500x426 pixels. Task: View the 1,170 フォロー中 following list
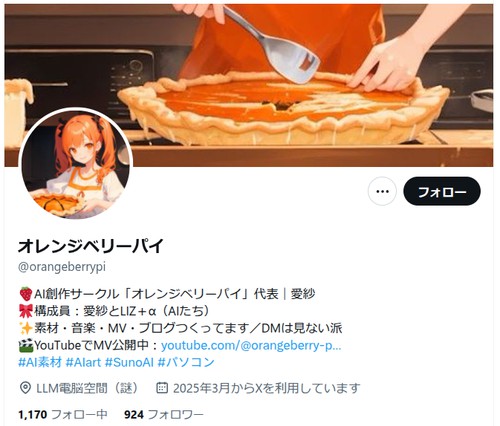(x=63, y=415)
